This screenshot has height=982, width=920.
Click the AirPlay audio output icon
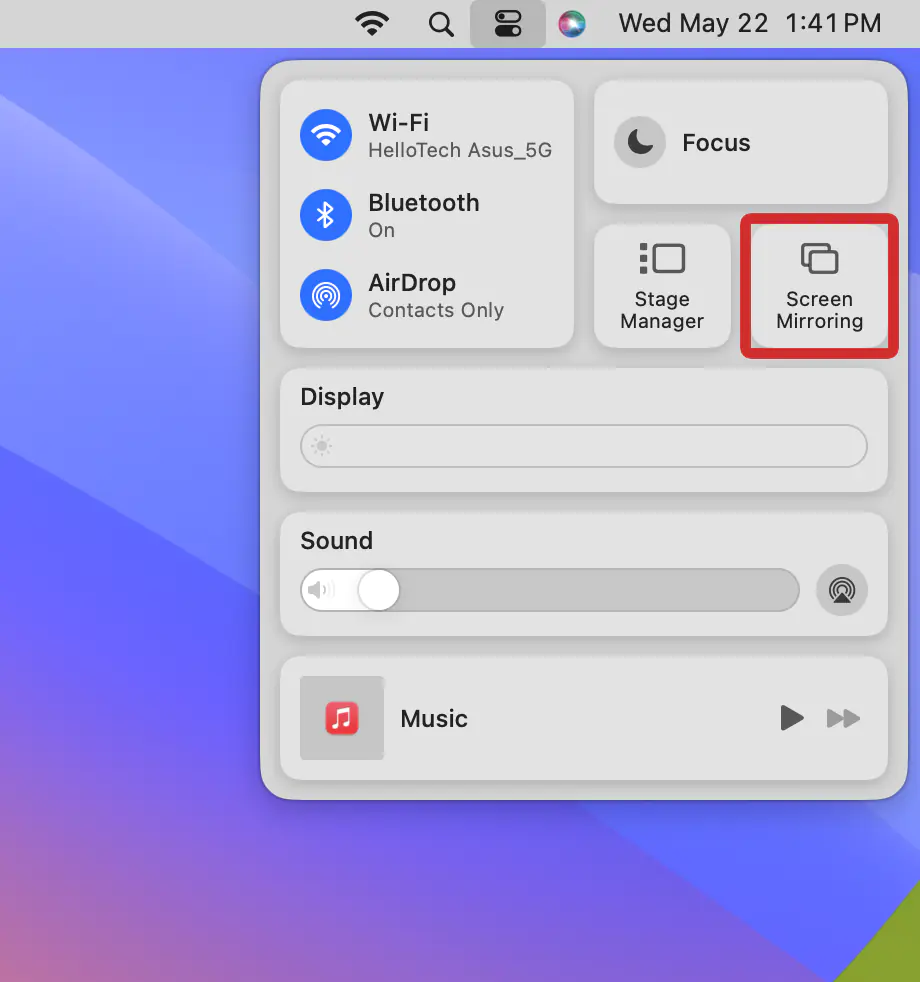click(842, 590)
